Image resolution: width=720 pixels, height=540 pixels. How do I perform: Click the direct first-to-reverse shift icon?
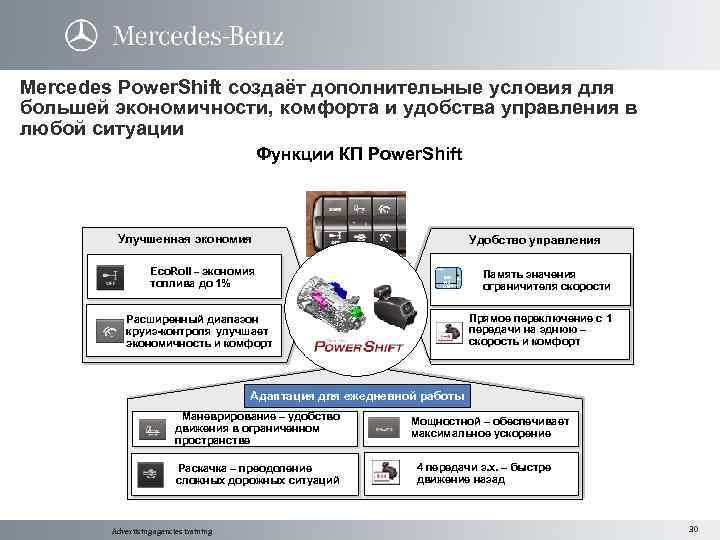(449, 332)
